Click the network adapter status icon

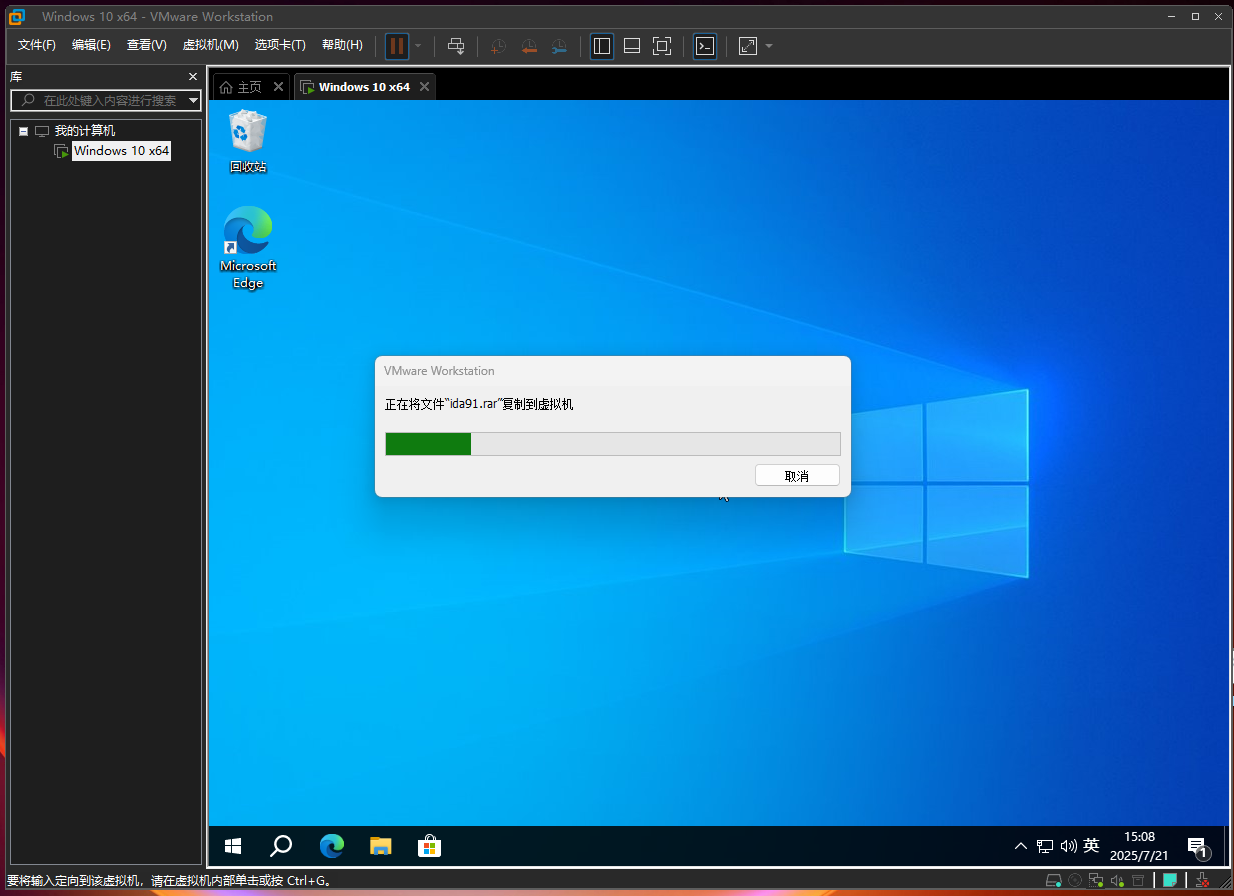pyautogui.click(x=1097, y=881)
